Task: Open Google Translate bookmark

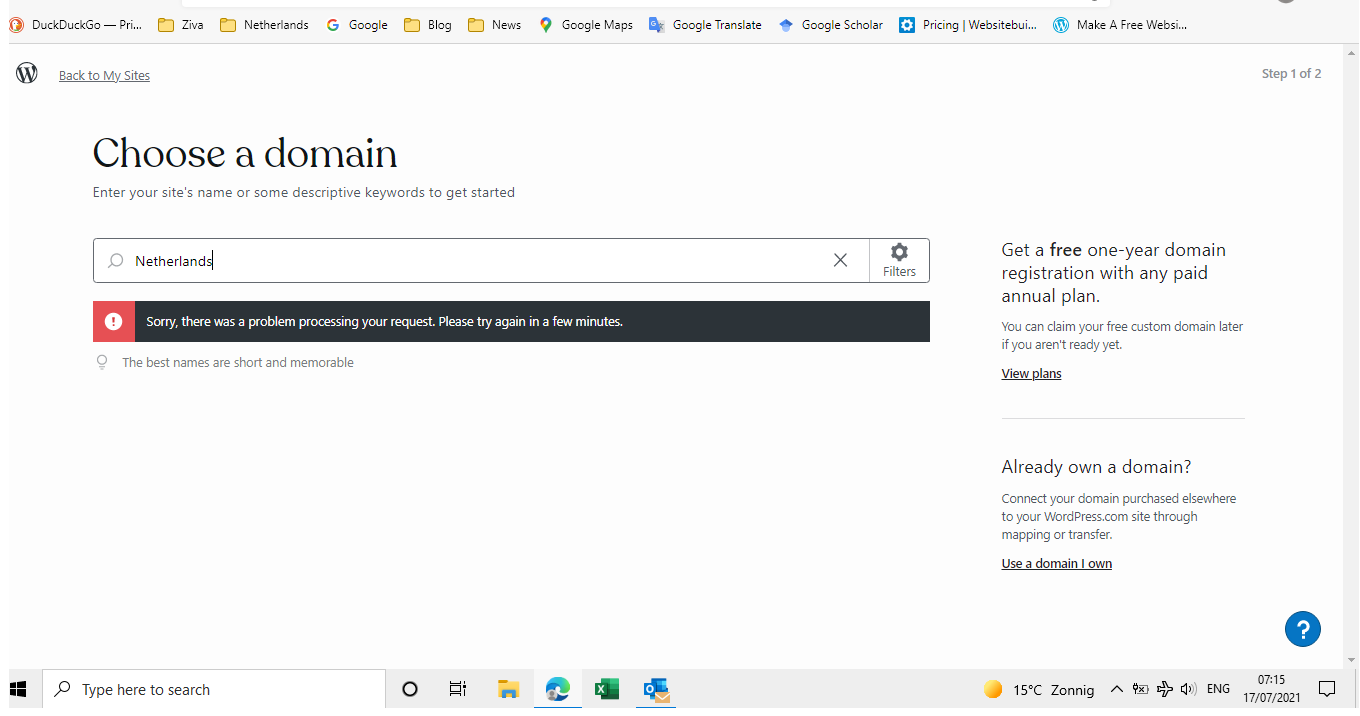Action: point(705,25)
